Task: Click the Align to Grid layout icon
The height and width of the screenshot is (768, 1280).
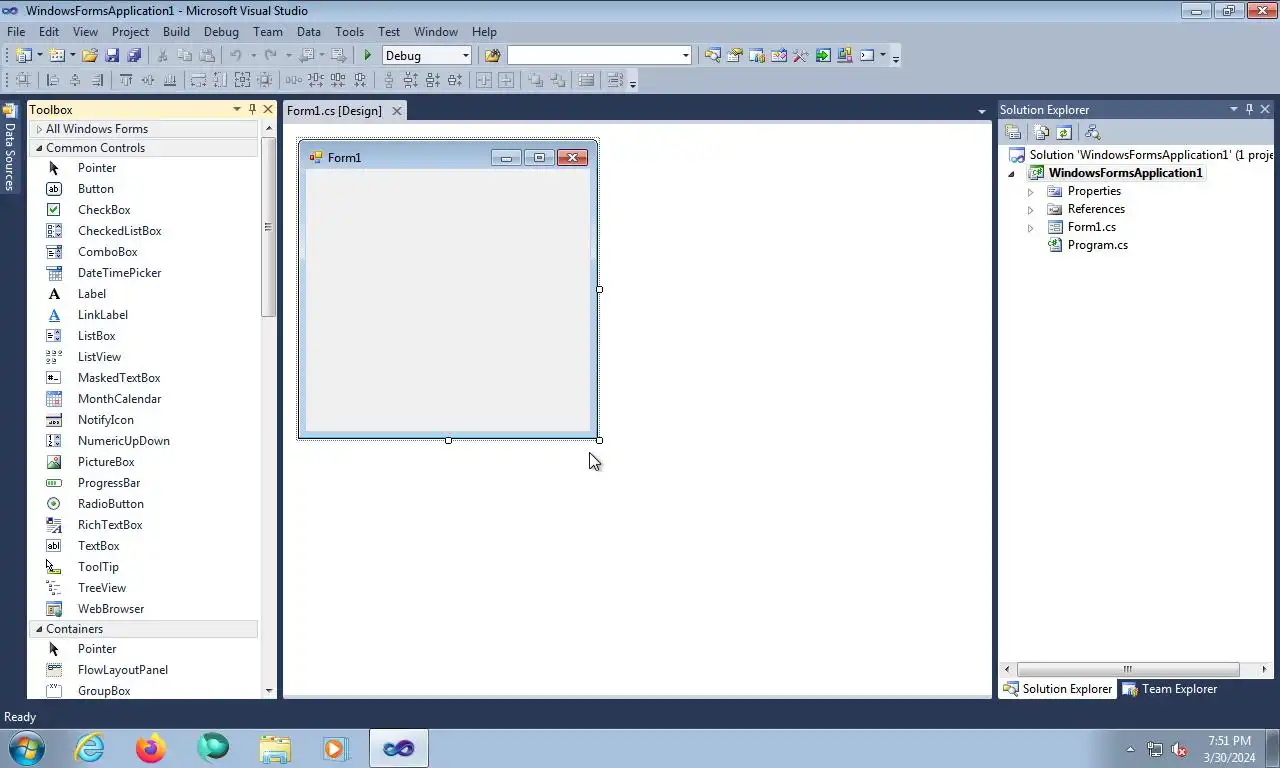Action: pyautogui.click(x=22, y=80)
